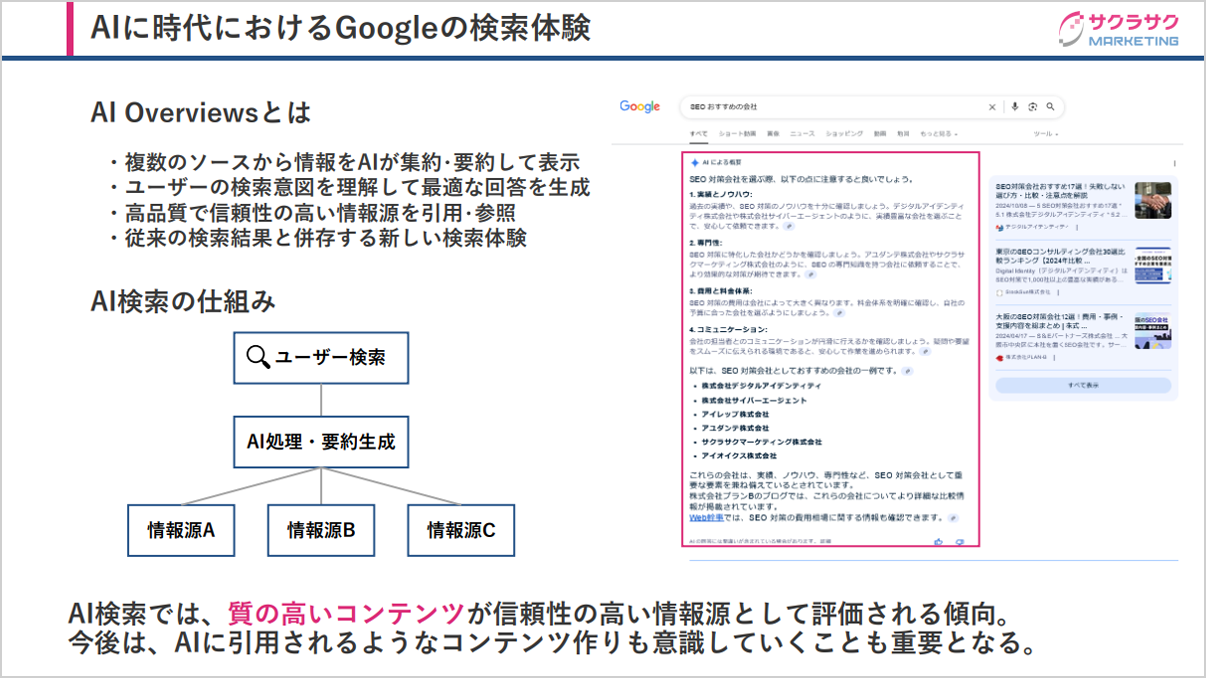Image resolution: width=1206 pixels, height=678 pixels.
Task: Select the 情報源C diagram box
Action: click(461, 530)
